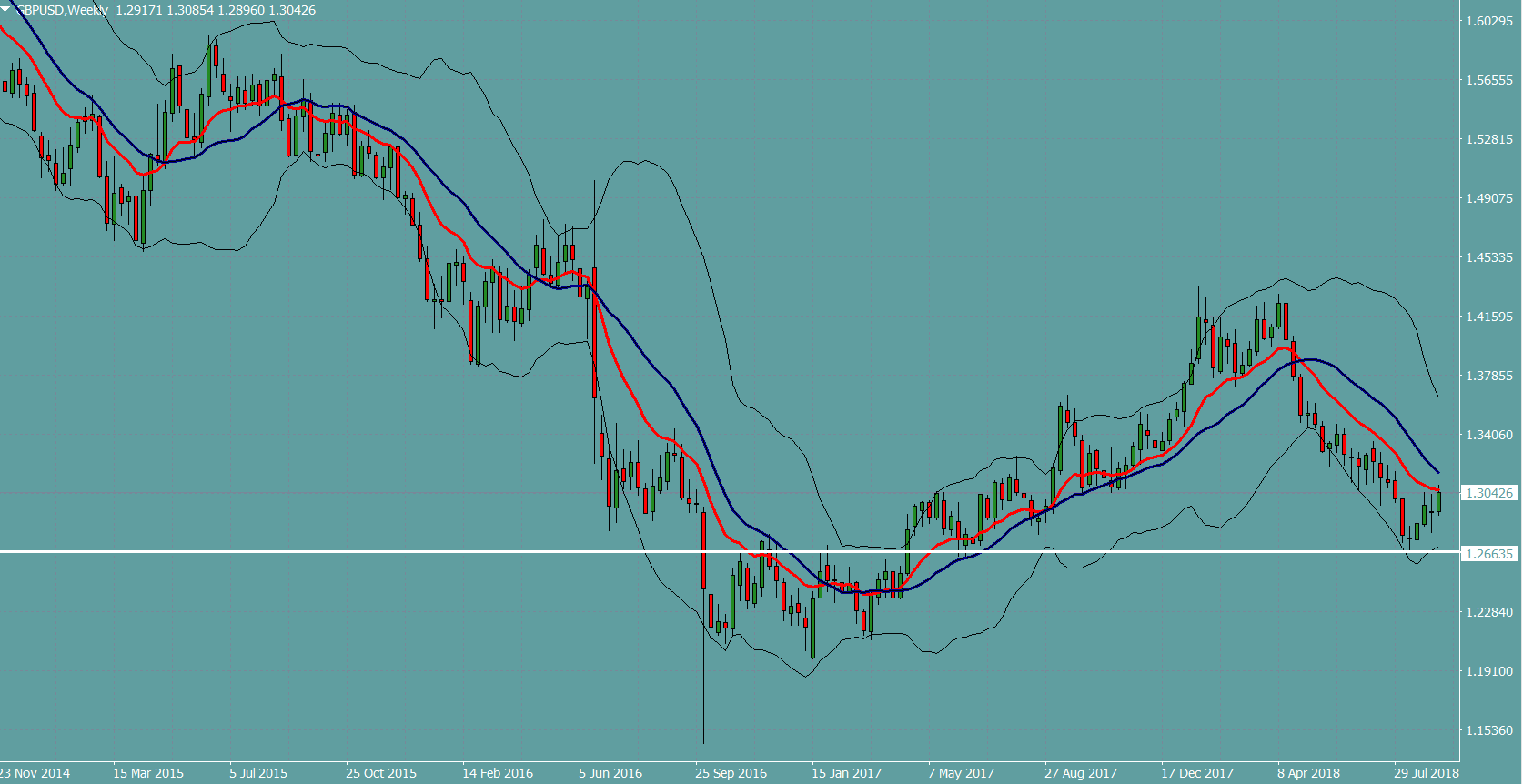
Task: Click the 1.45335 price scale label
Action: click(1489, 257)
